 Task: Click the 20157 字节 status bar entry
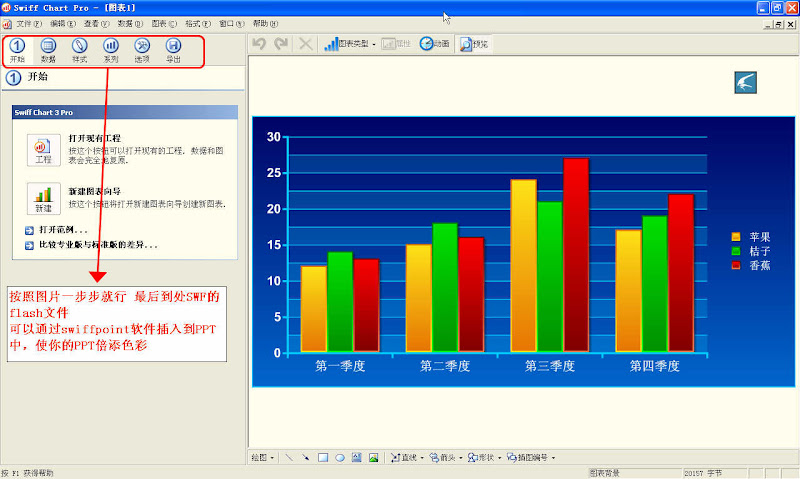pyautogui.click(x=703, y=473)
